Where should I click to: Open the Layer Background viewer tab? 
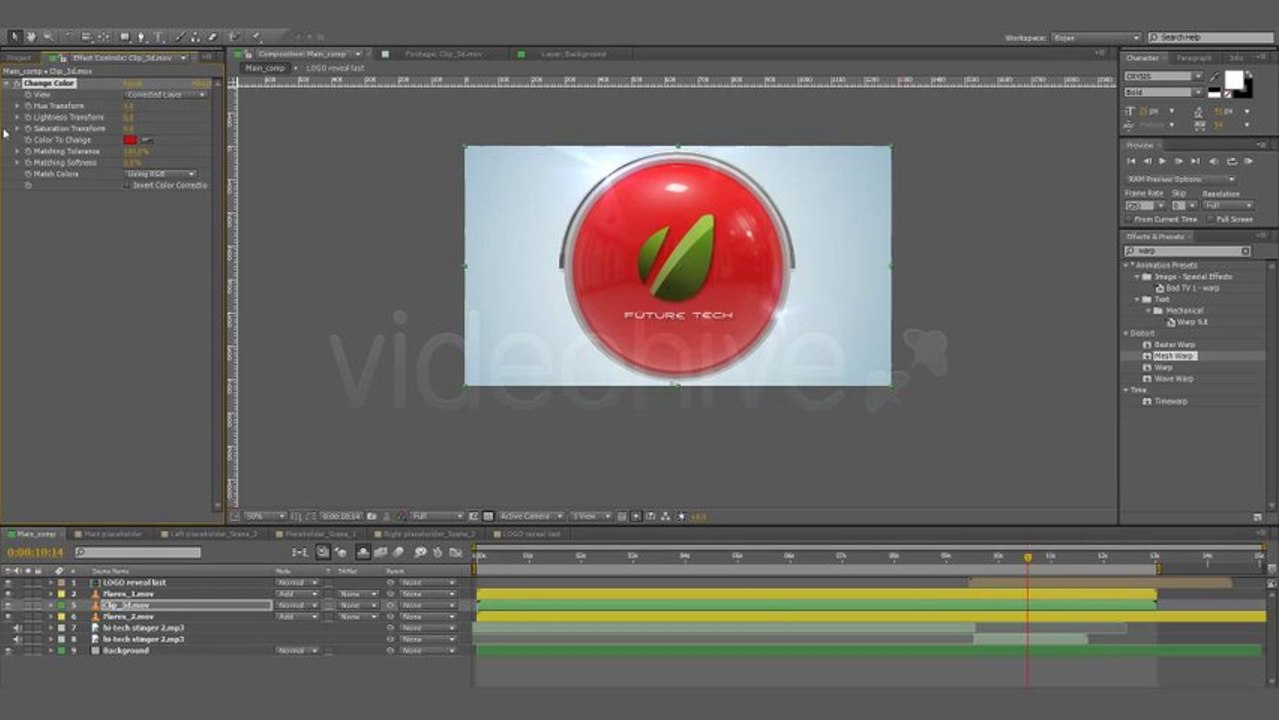pos(573,54)
